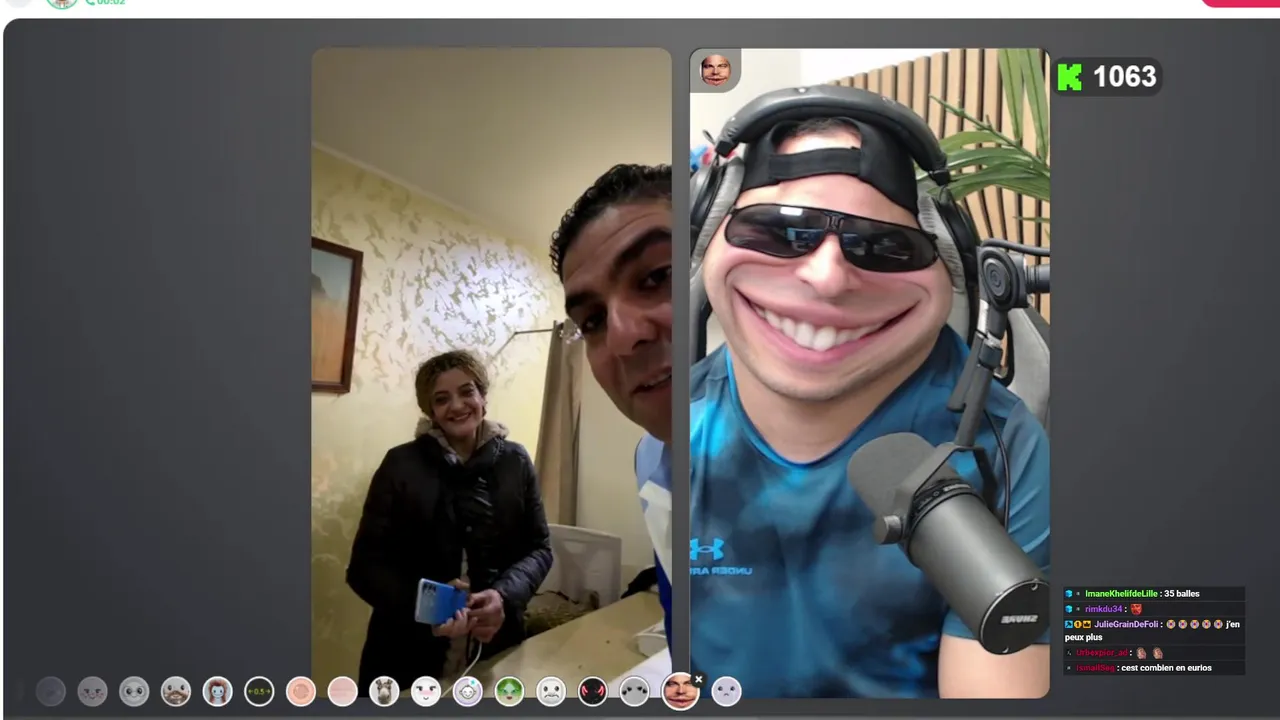
Task: Select the pale pink skin filter
Action: (342, 691)
